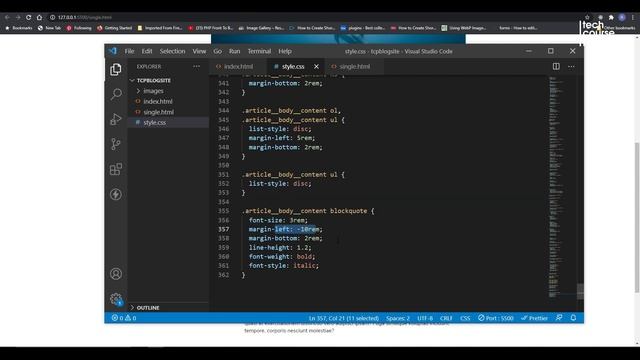Open the Selection menu
This screenshot has height=360, width=640.
click(172, 51)
